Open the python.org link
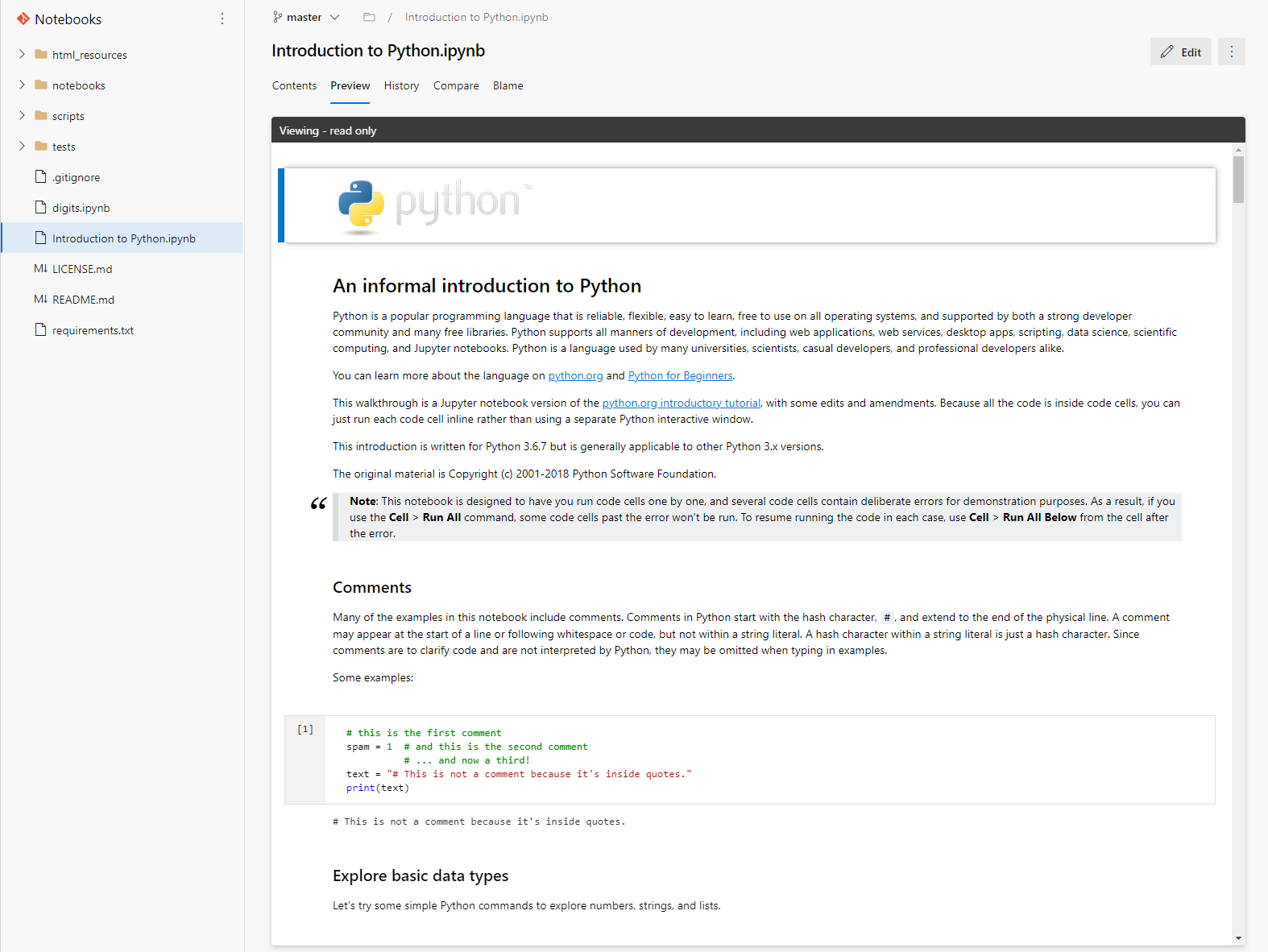1268x952 pixels. coord(575,375)
